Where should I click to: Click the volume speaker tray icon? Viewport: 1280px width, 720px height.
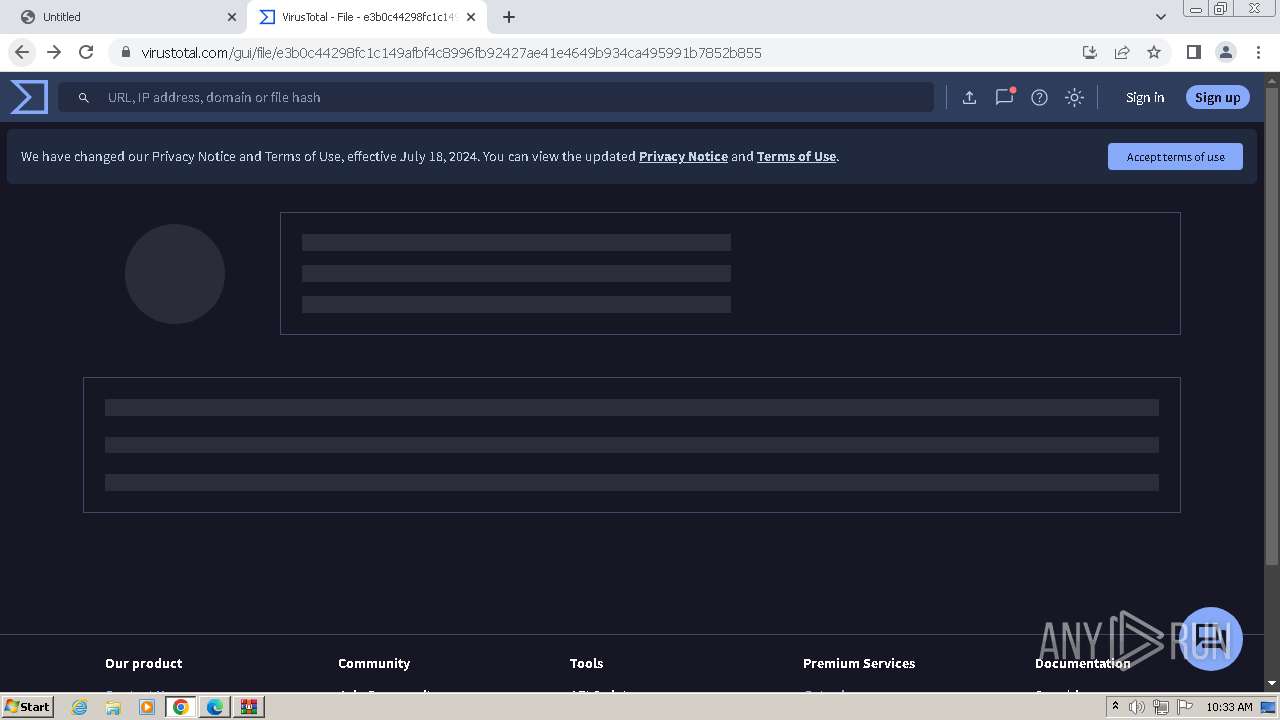[1137, 707]
